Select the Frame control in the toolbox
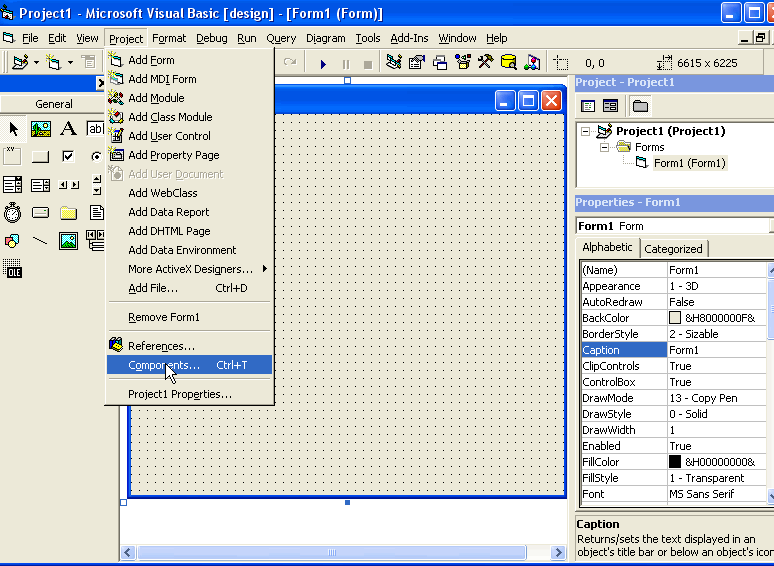774x566 pixels. (x=13, y=157)
